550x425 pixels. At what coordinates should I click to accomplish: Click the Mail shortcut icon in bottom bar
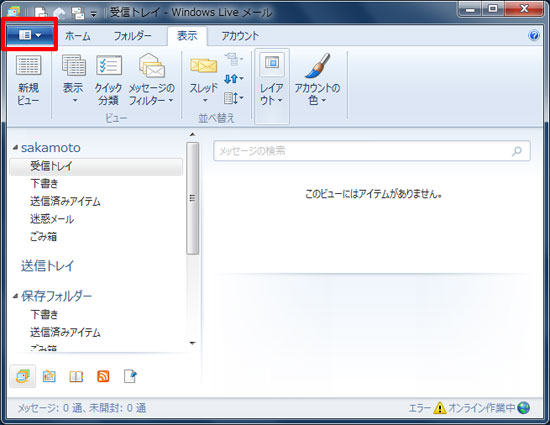pos(23,377)
